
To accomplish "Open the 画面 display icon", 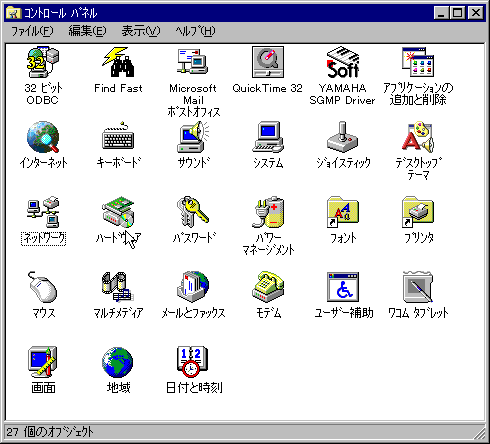I will tap(43, 362).
